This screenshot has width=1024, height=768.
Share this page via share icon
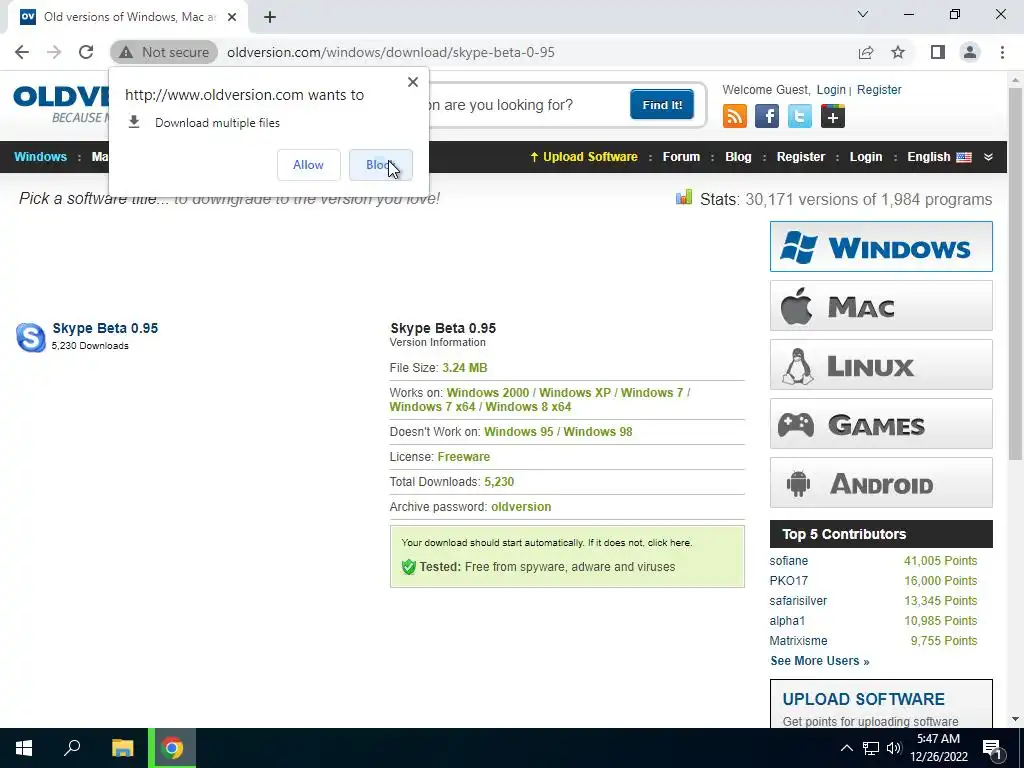point(866,52)
